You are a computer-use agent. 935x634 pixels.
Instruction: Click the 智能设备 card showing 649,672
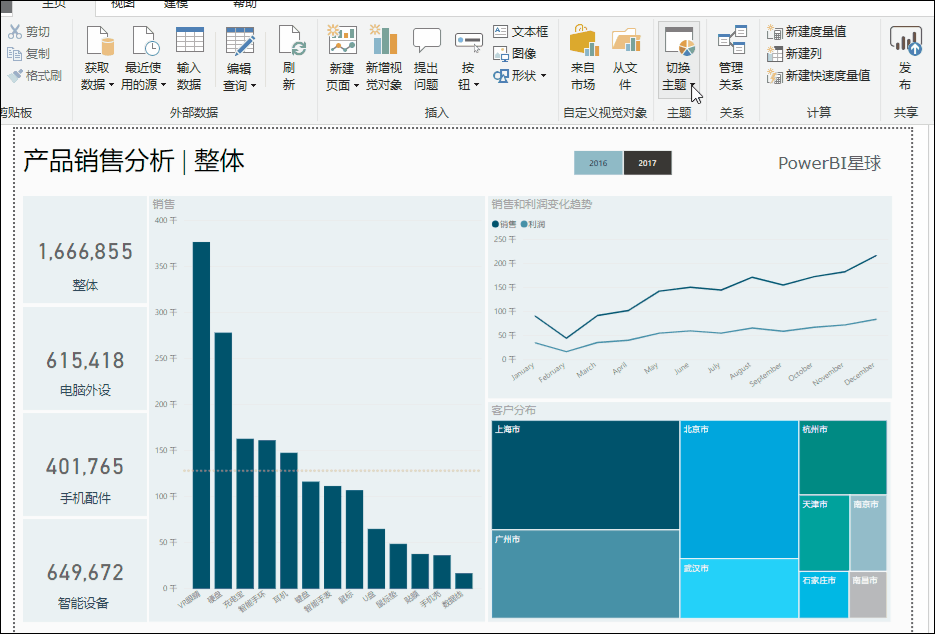click(x=85, y=571)
